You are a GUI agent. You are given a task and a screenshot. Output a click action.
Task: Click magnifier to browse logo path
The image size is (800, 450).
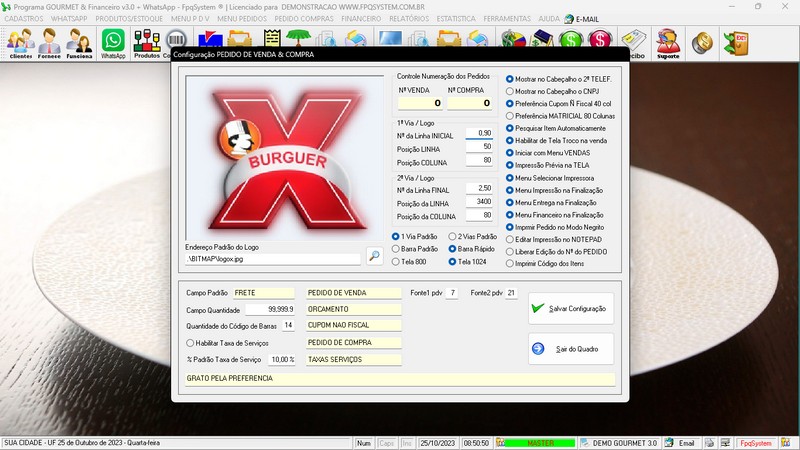(374, 255)
